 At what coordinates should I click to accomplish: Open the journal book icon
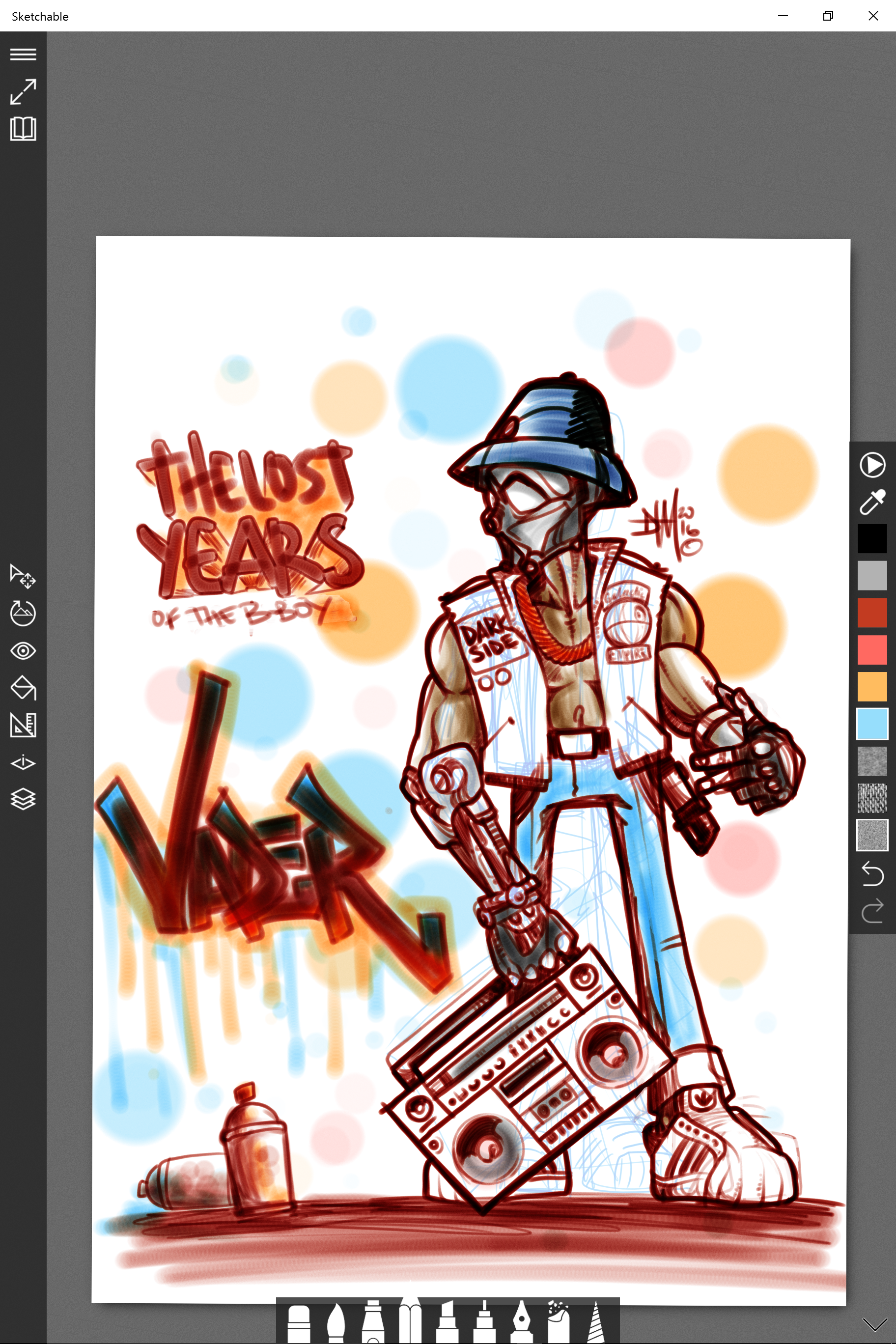pos(24,129)
